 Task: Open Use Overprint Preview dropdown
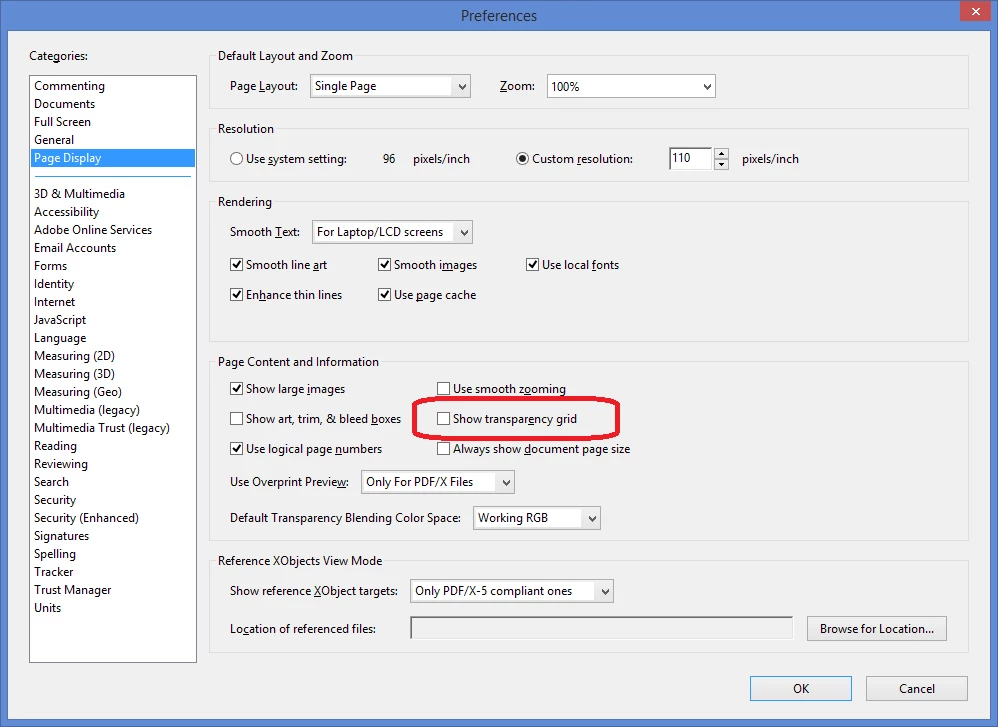pyautogui.click(x=437, y=482)
